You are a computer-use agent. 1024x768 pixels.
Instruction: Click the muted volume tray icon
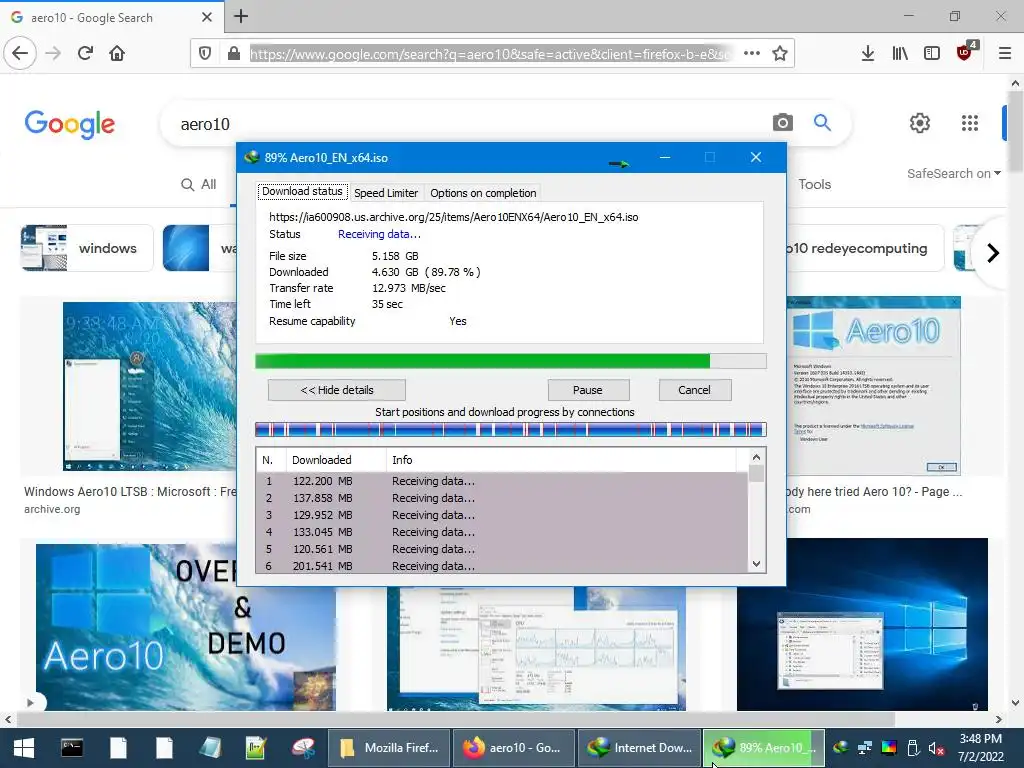936,748
